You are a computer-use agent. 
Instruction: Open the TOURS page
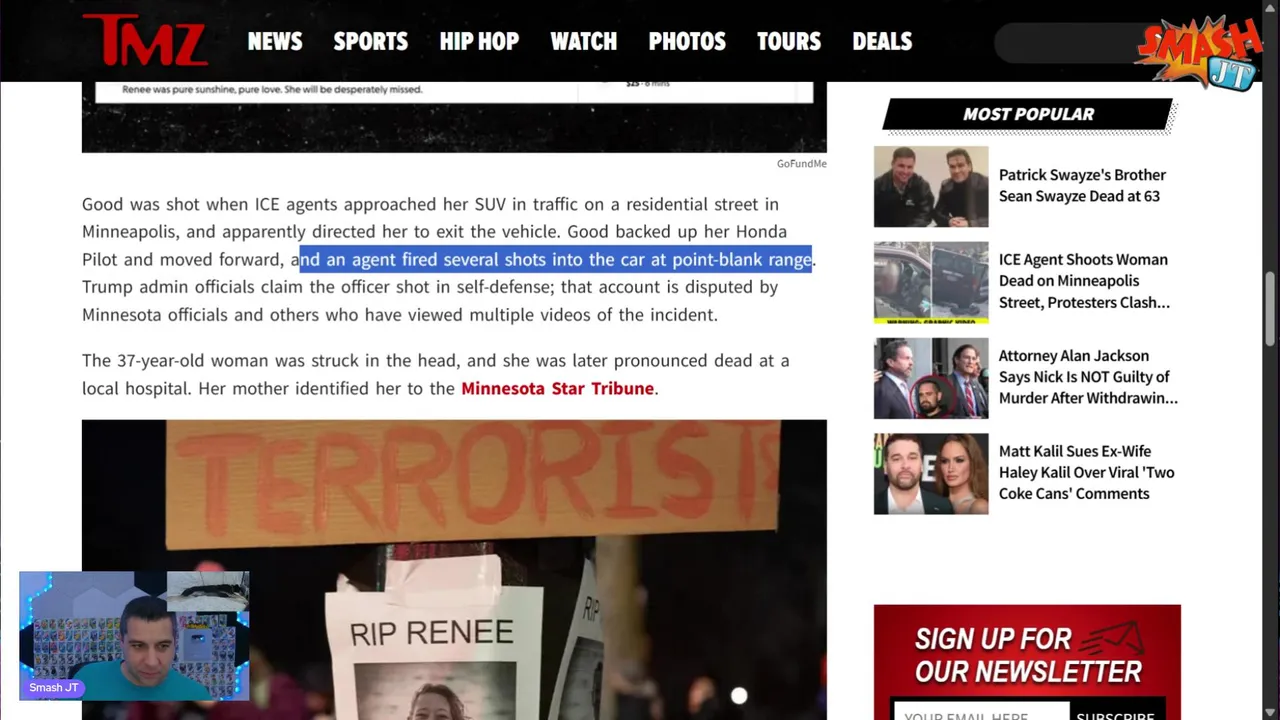pos(789,41)
